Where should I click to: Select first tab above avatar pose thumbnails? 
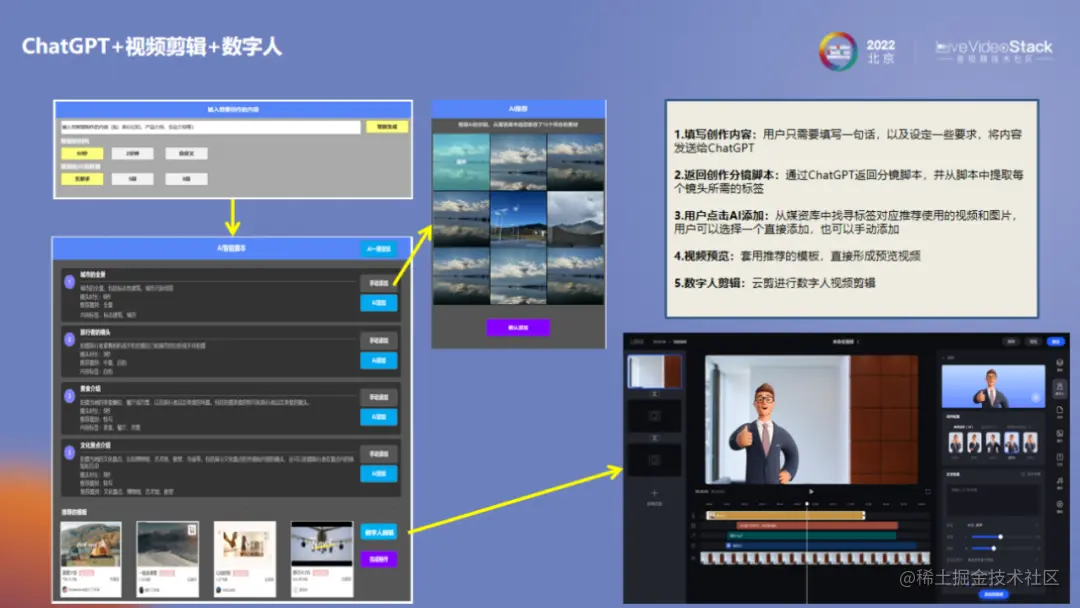pyautogui.click(x=963, y=426)
